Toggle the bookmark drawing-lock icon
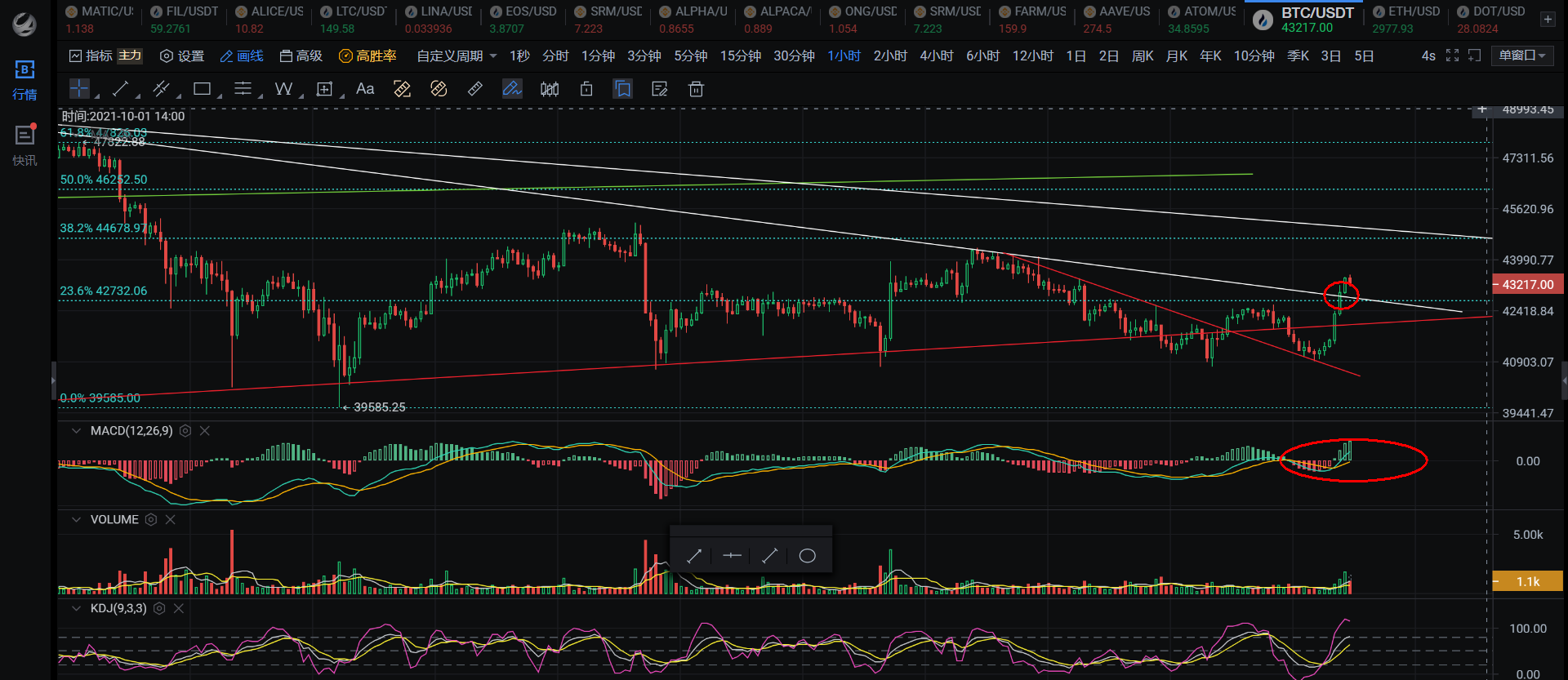This screenshot has height=680, width=1568. point(623,89)
